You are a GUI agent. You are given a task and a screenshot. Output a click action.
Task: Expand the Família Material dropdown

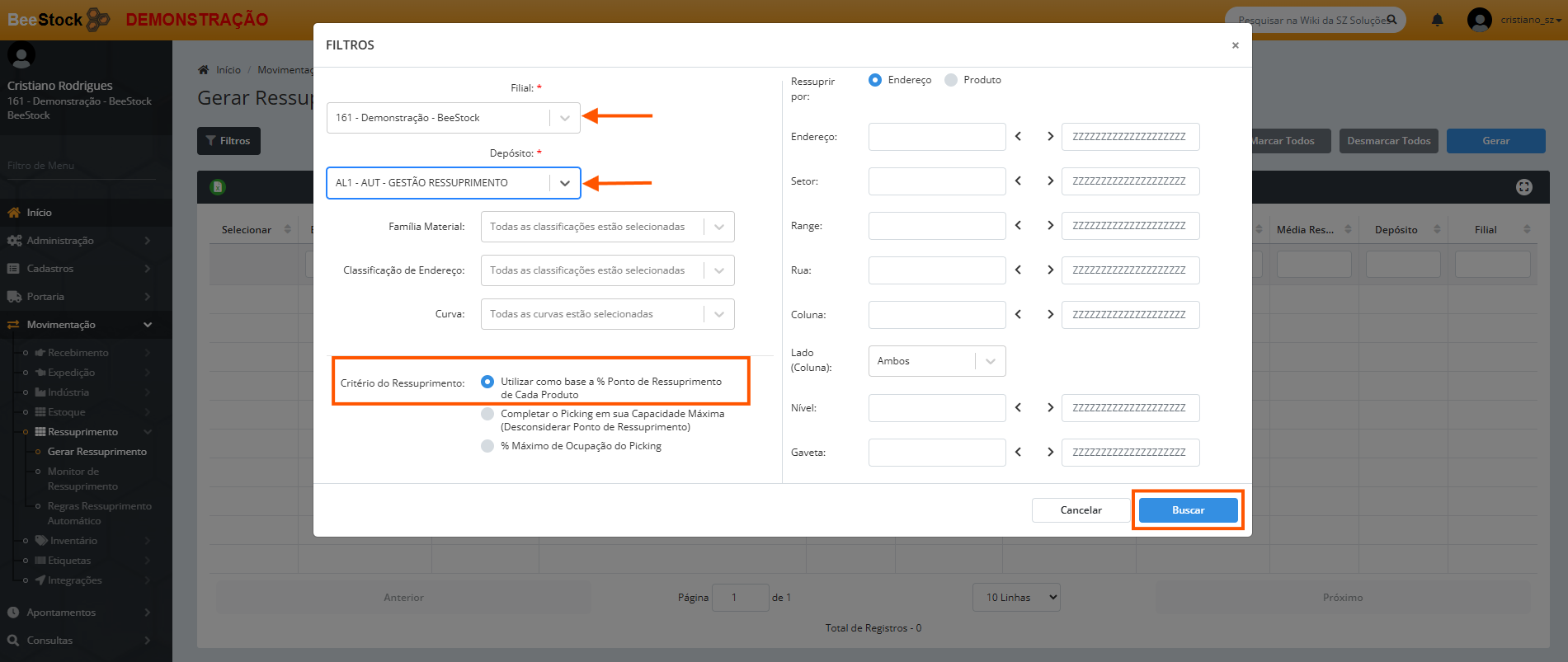718,227
